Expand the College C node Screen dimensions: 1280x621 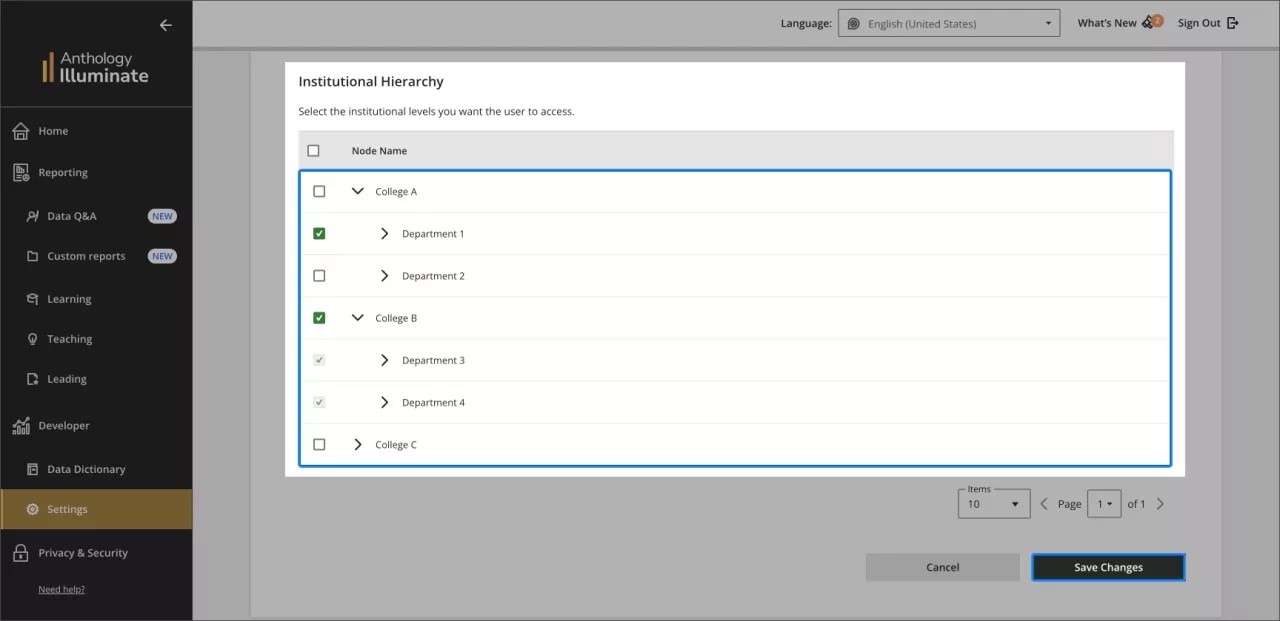pos(357,444)
